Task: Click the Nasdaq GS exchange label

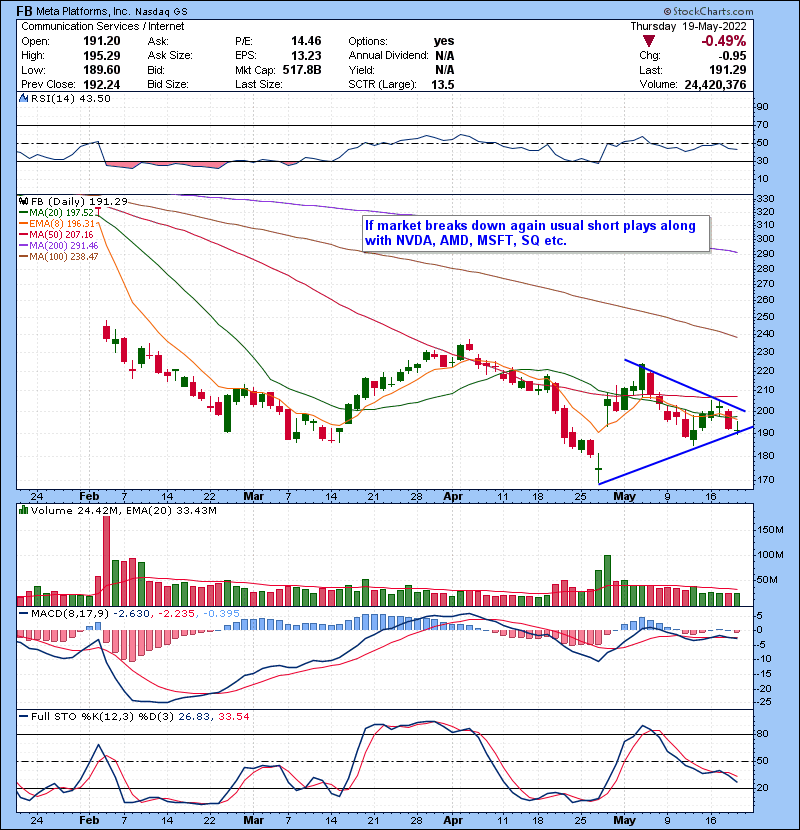Action: [161, 12]
